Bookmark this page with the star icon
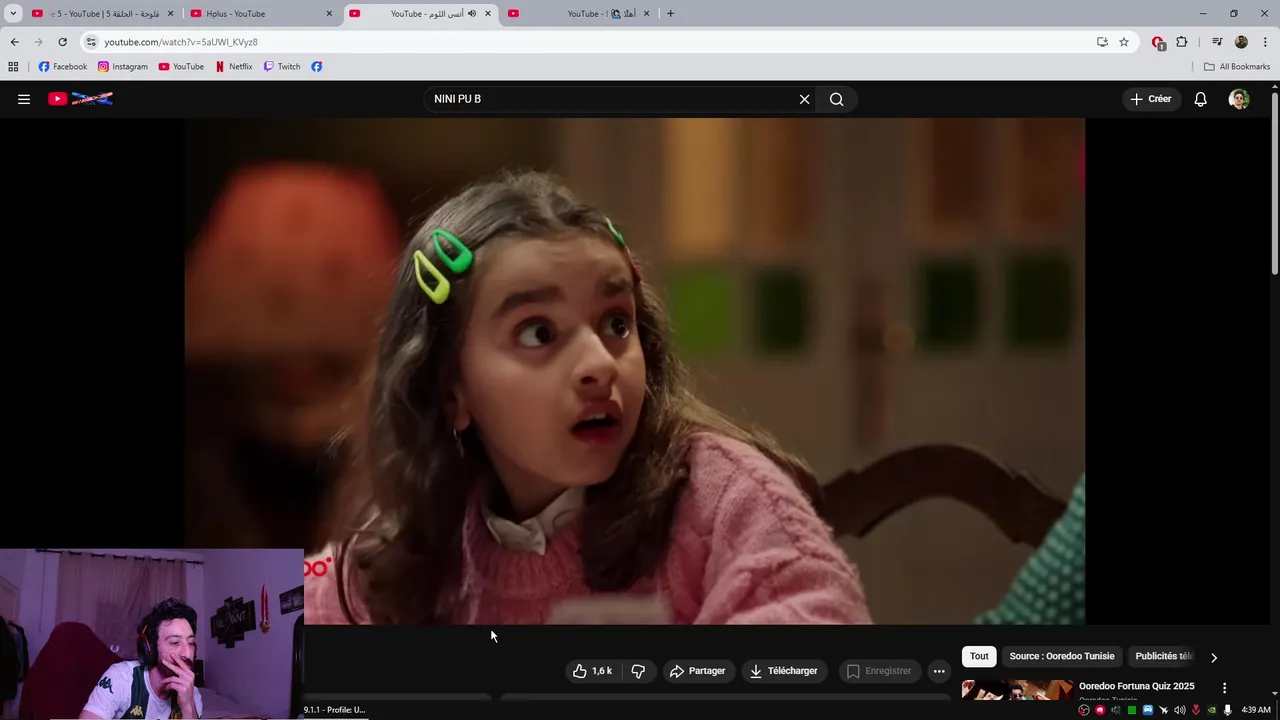The image size is (1280, 720). 1124,42
